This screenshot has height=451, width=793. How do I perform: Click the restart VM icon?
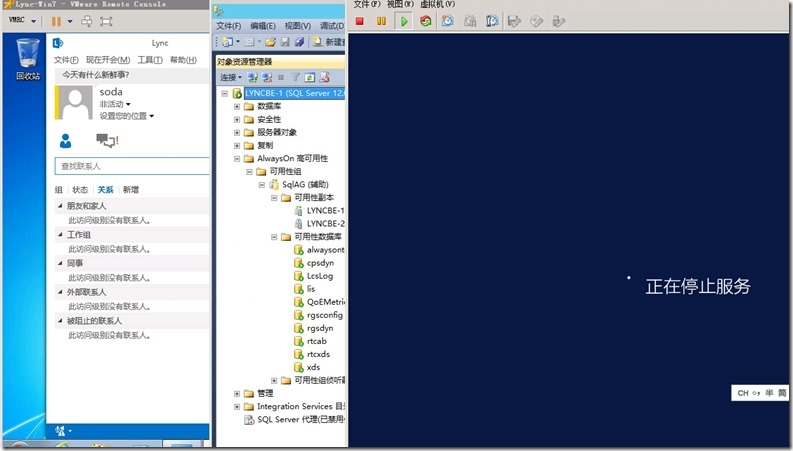pyautogui.click(x=426, y=21)
